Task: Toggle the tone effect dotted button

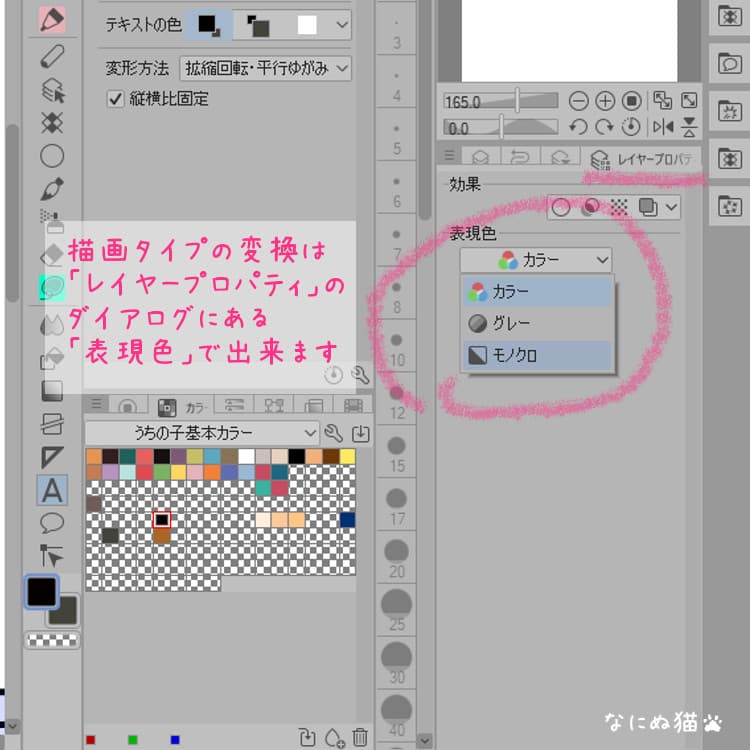Action: [618, 207]
